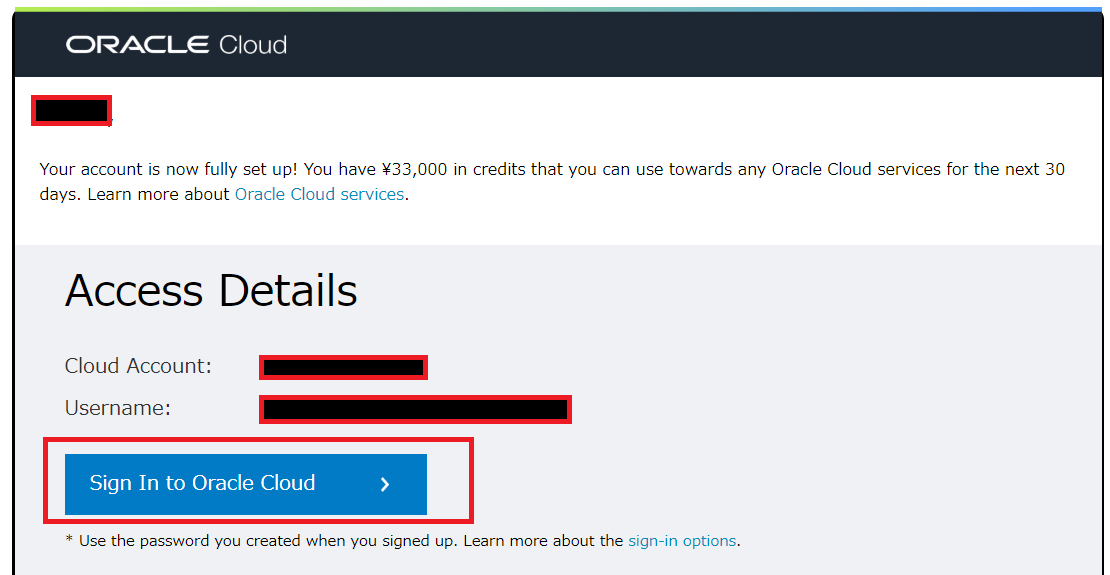The image size is (1110, 575).
Task: Open the sign-in options link
Action: [682, 541]
